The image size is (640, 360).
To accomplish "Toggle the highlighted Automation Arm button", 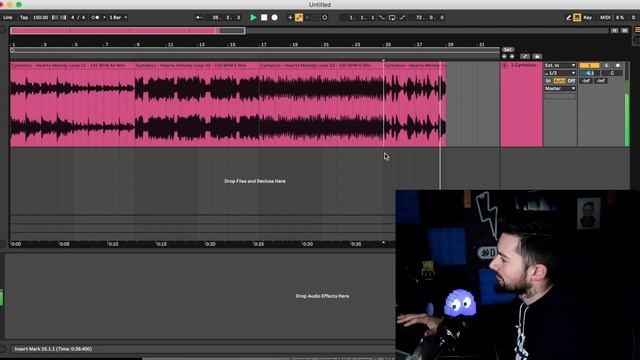I will coord(299,18).
